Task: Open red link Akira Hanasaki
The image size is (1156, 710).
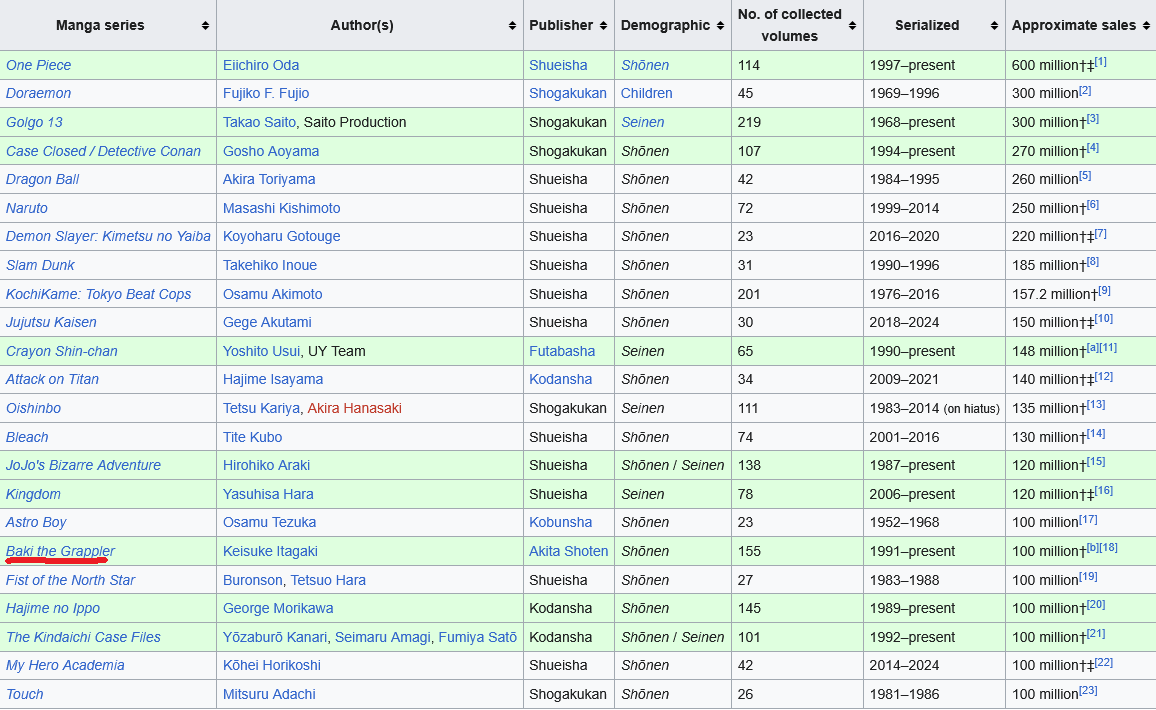Action: pyautogui.click(x=355, y=408)
